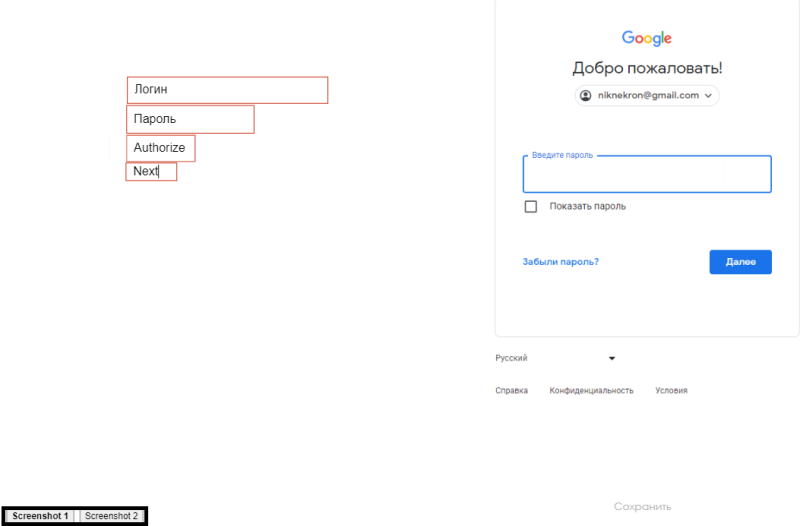The image size is (800, 526).
Task: Click the Google logo
Action: point(647,38)
